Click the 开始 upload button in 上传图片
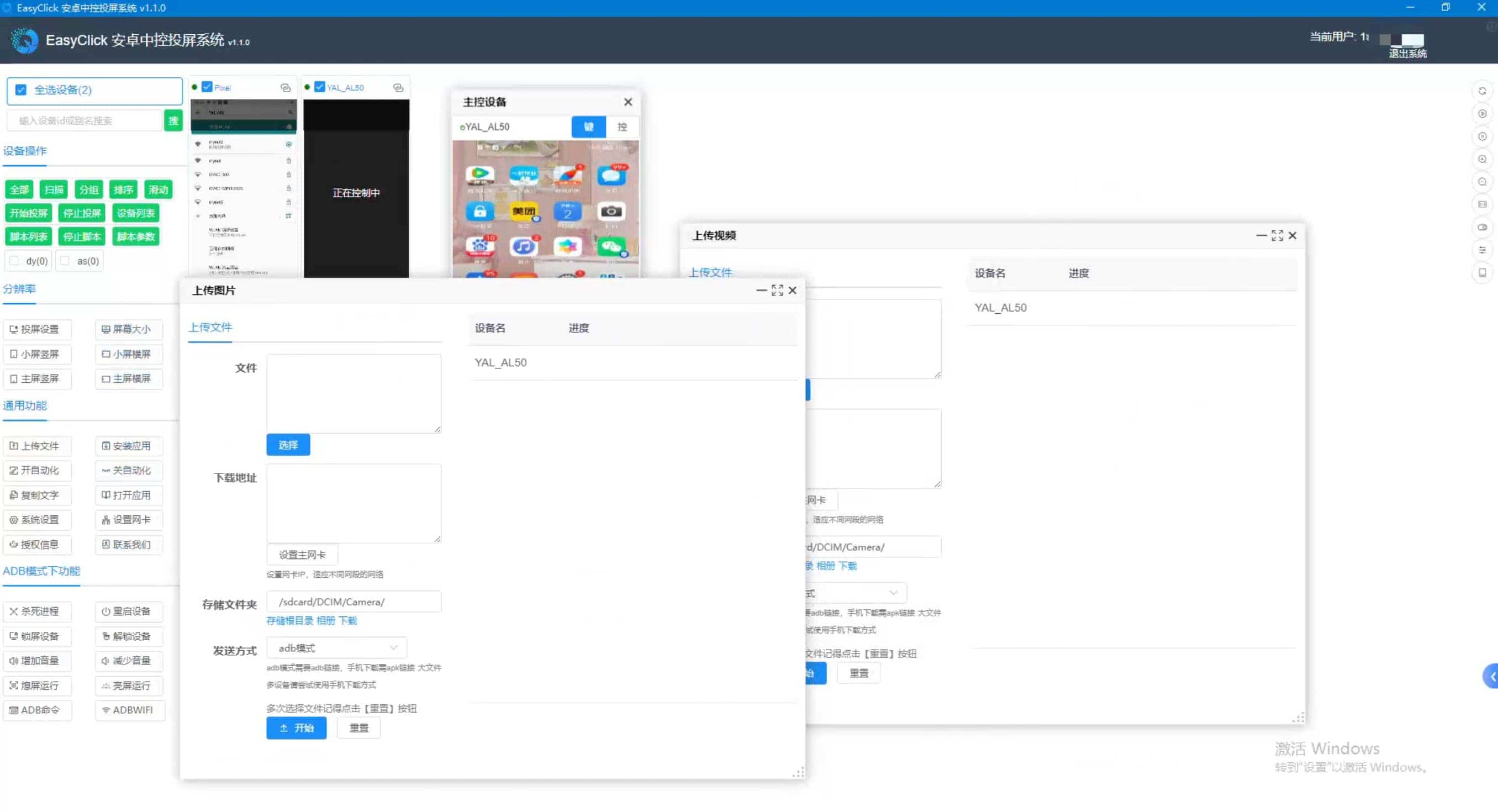 pyautogui.click(x=297, y=727)
